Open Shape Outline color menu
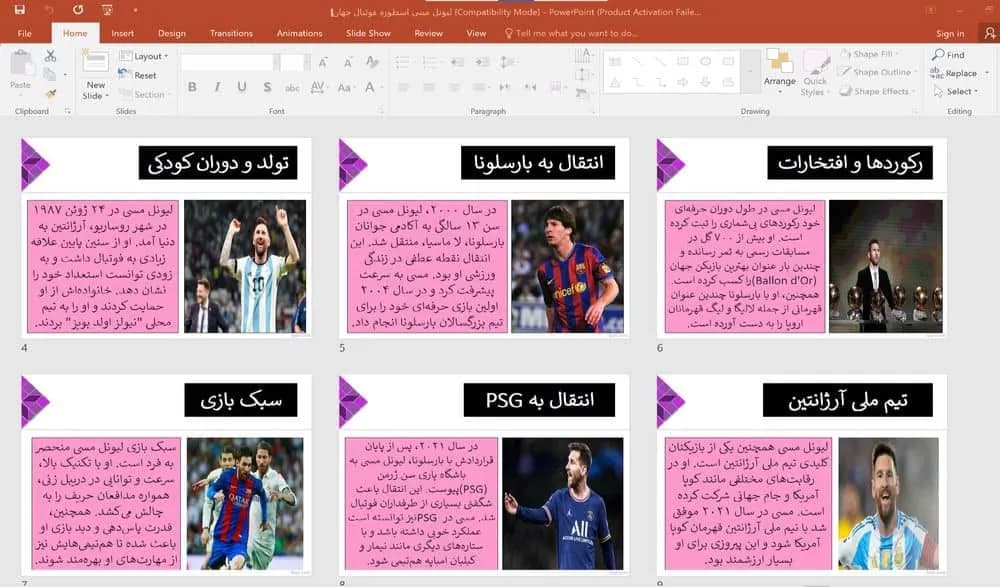Viewport: 1000px width, 587px height. click(x=878, y=72)
